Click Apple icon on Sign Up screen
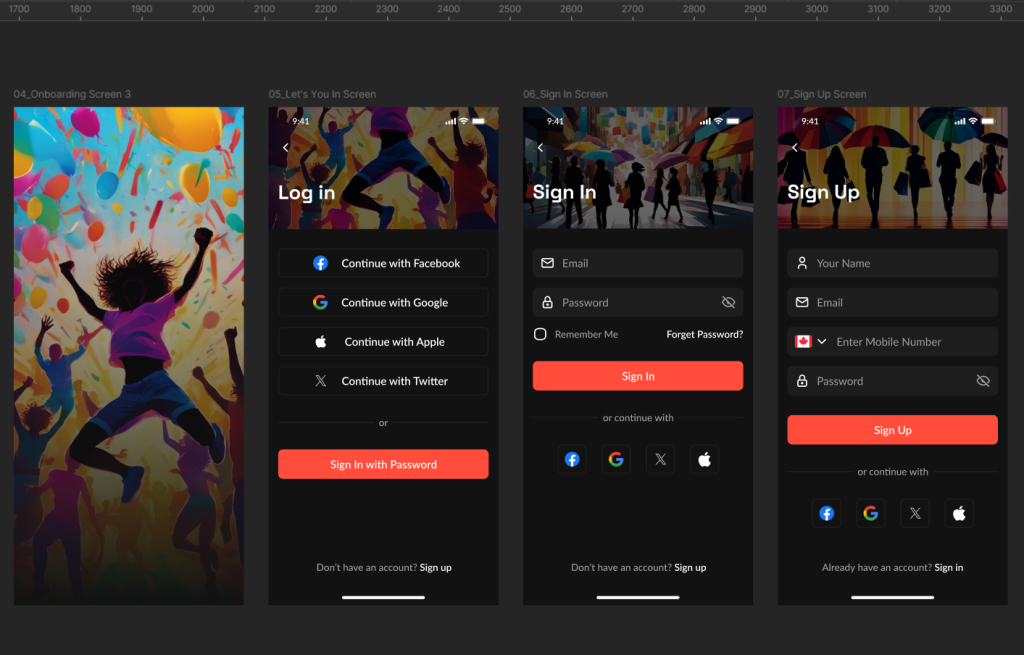1024x655 pixels. (959, 513)
